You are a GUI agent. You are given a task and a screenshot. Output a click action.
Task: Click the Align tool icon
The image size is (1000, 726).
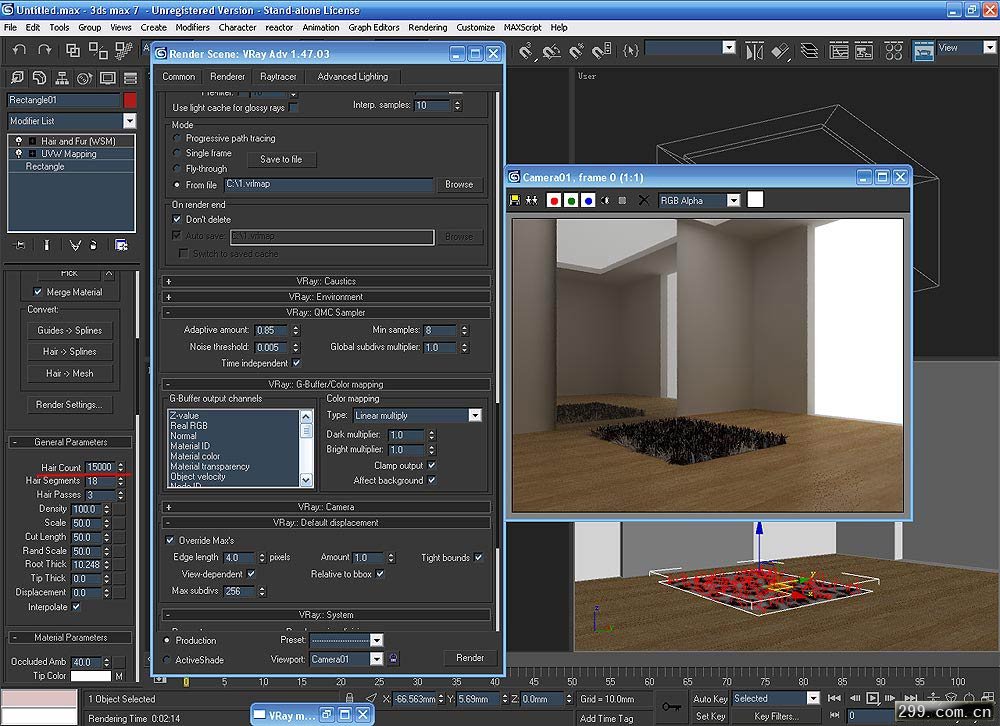780,50
